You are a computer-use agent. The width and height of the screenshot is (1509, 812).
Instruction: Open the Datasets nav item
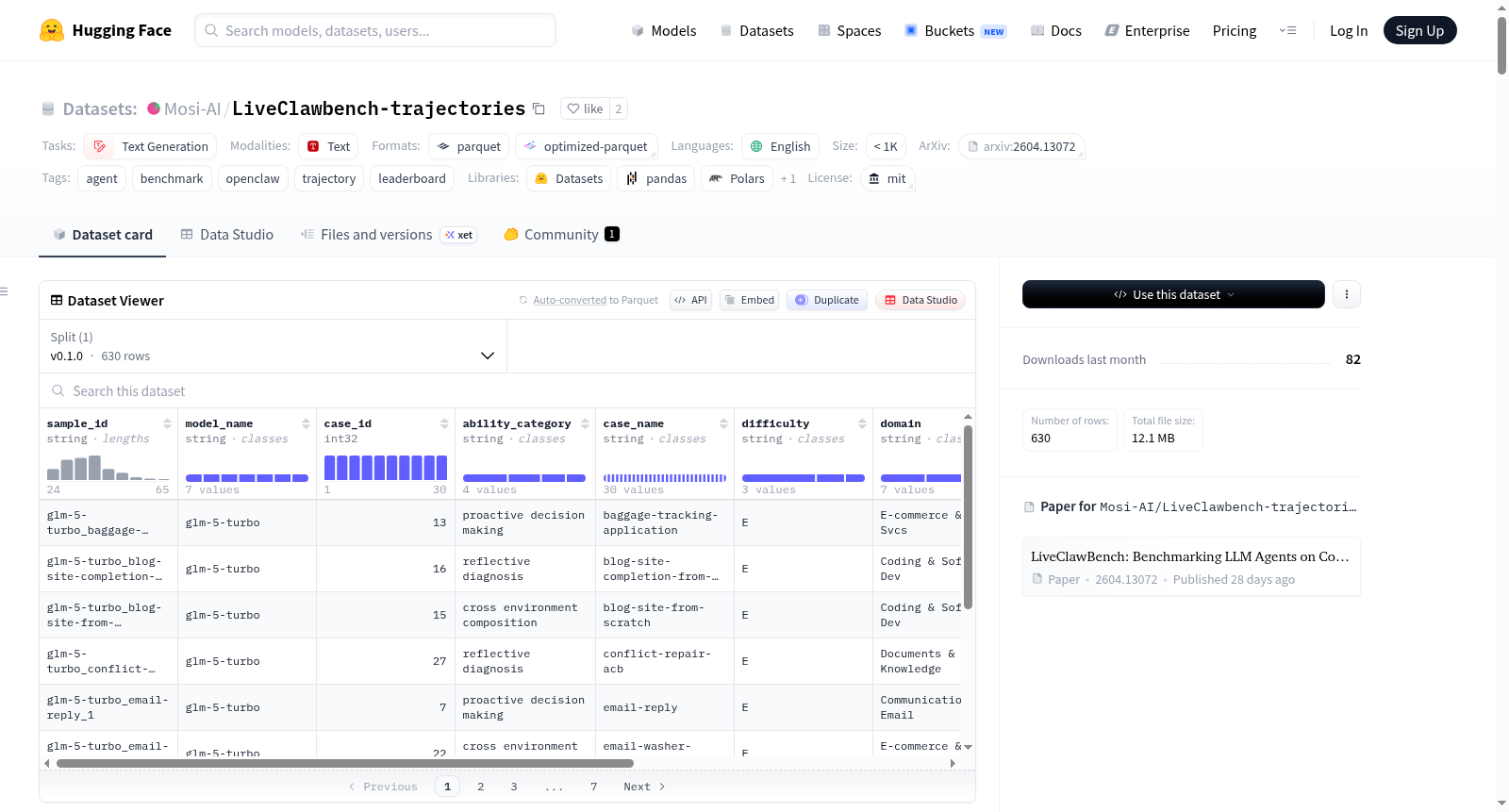[x=757, y=30]
